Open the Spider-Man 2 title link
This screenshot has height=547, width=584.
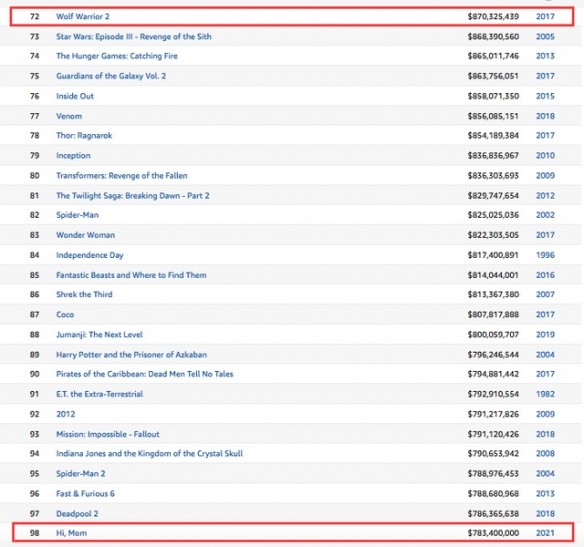[80, 474]
